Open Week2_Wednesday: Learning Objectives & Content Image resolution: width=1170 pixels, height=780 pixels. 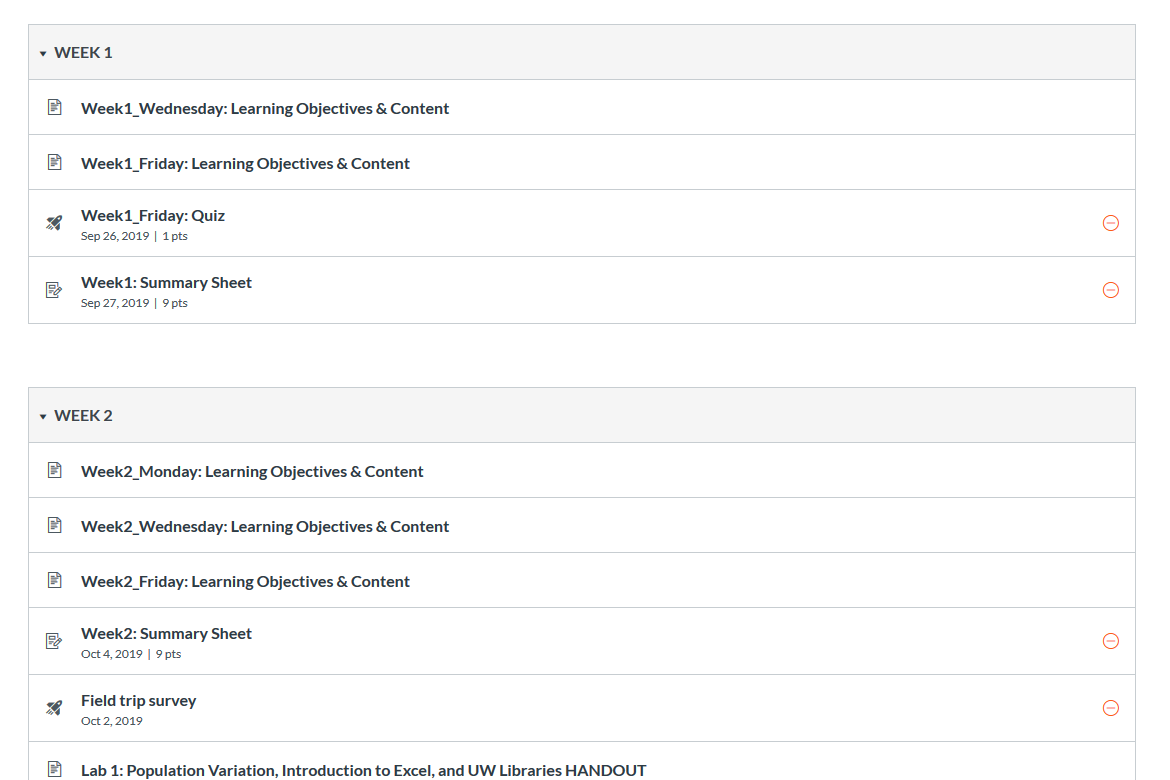pos(265,526)
